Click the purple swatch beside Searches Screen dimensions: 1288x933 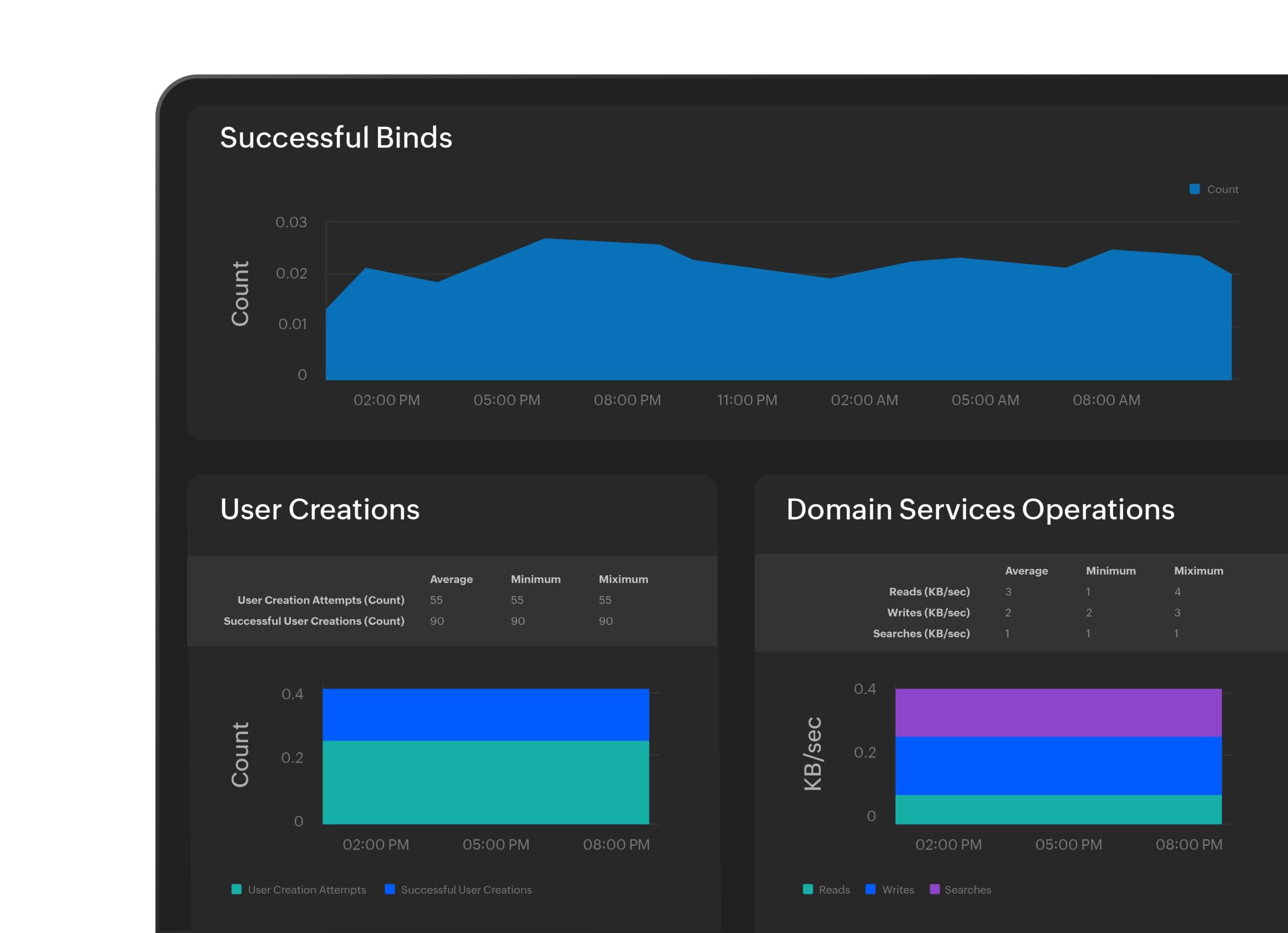(935, 890)
